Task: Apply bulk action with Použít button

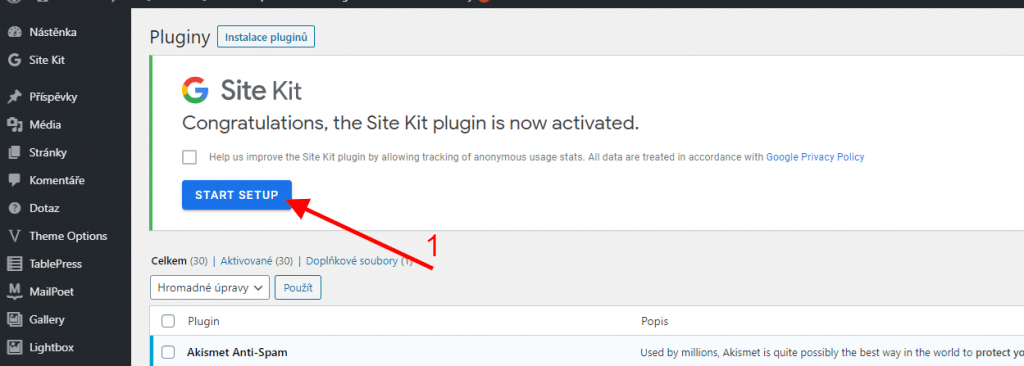Action: 298,287
